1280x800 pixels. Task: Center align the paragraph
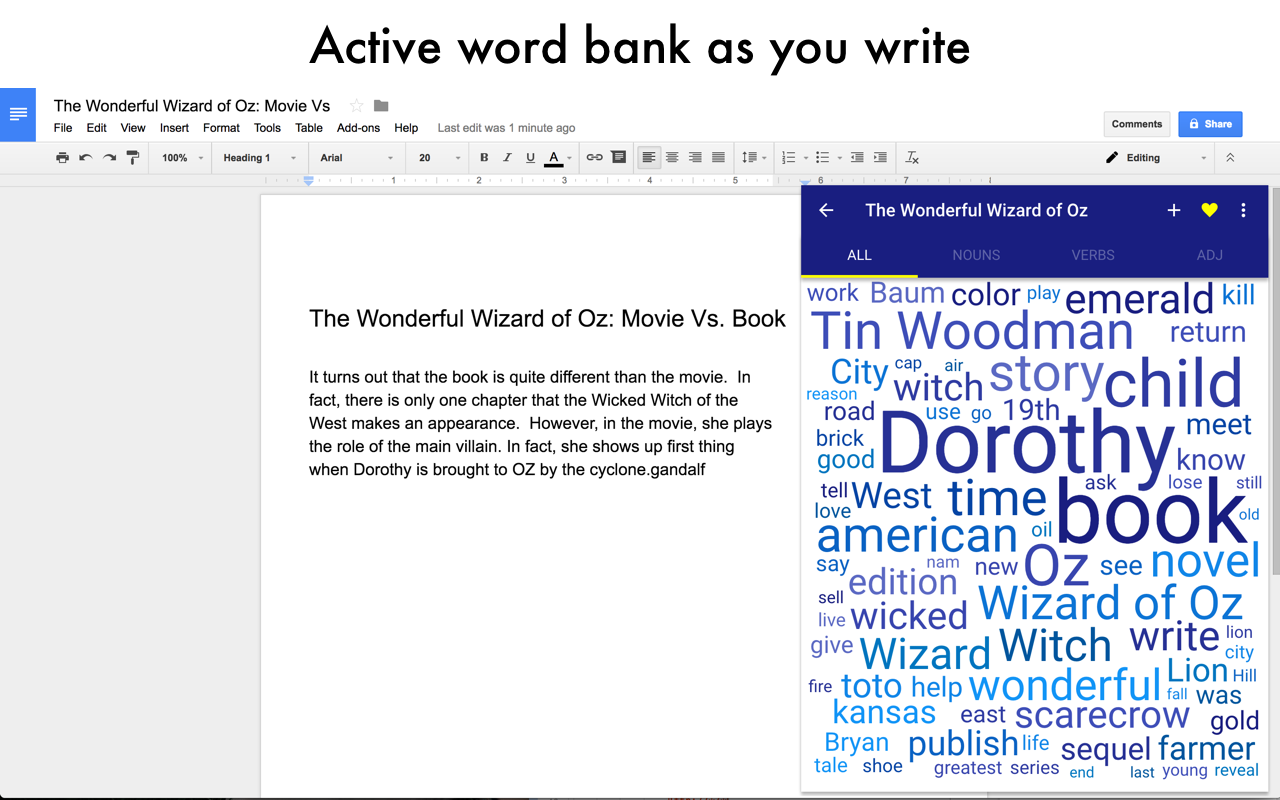[671, 157]
